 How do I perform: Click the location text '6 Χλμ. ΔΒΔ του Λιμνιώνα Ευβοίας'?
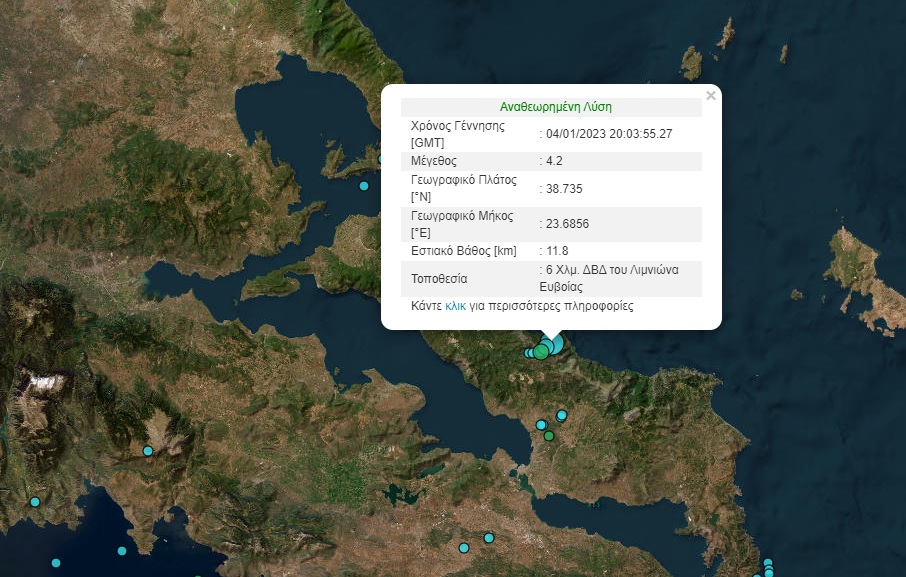tap(609, 278)
